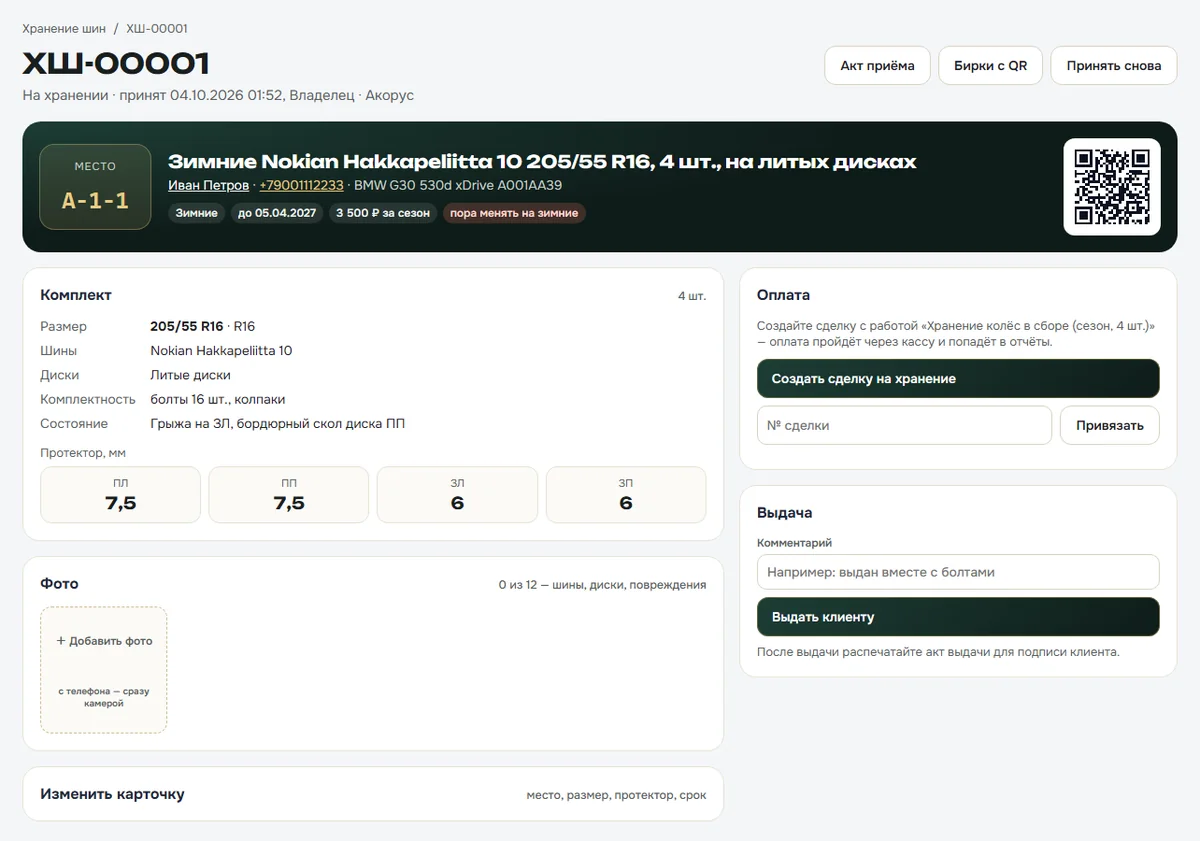1200x841 pixels.
Task: Click the Бирки с QR button
Action: (990, 66)
